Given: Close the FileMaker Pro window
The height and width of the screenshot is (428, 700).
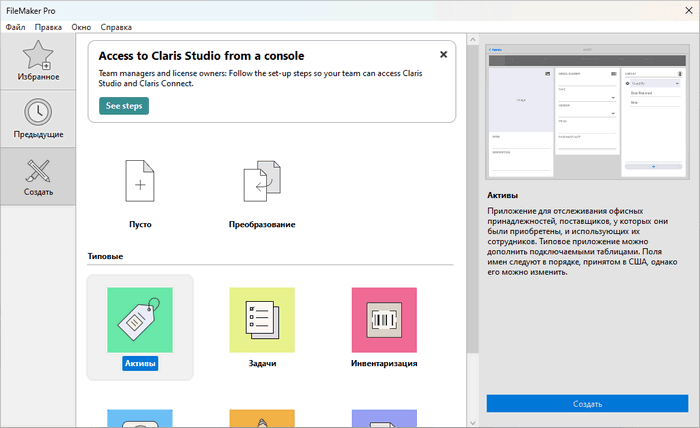Looking at the screenshot, I should (688, 10).
